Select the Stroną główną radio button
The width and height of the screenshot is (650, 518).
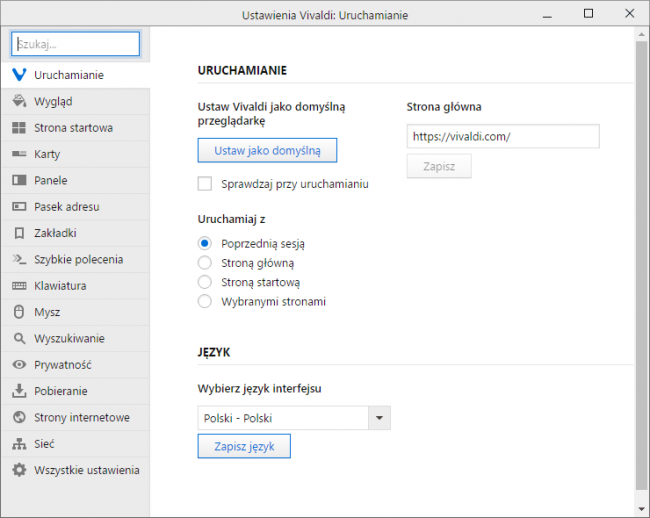tap(205, 263)
